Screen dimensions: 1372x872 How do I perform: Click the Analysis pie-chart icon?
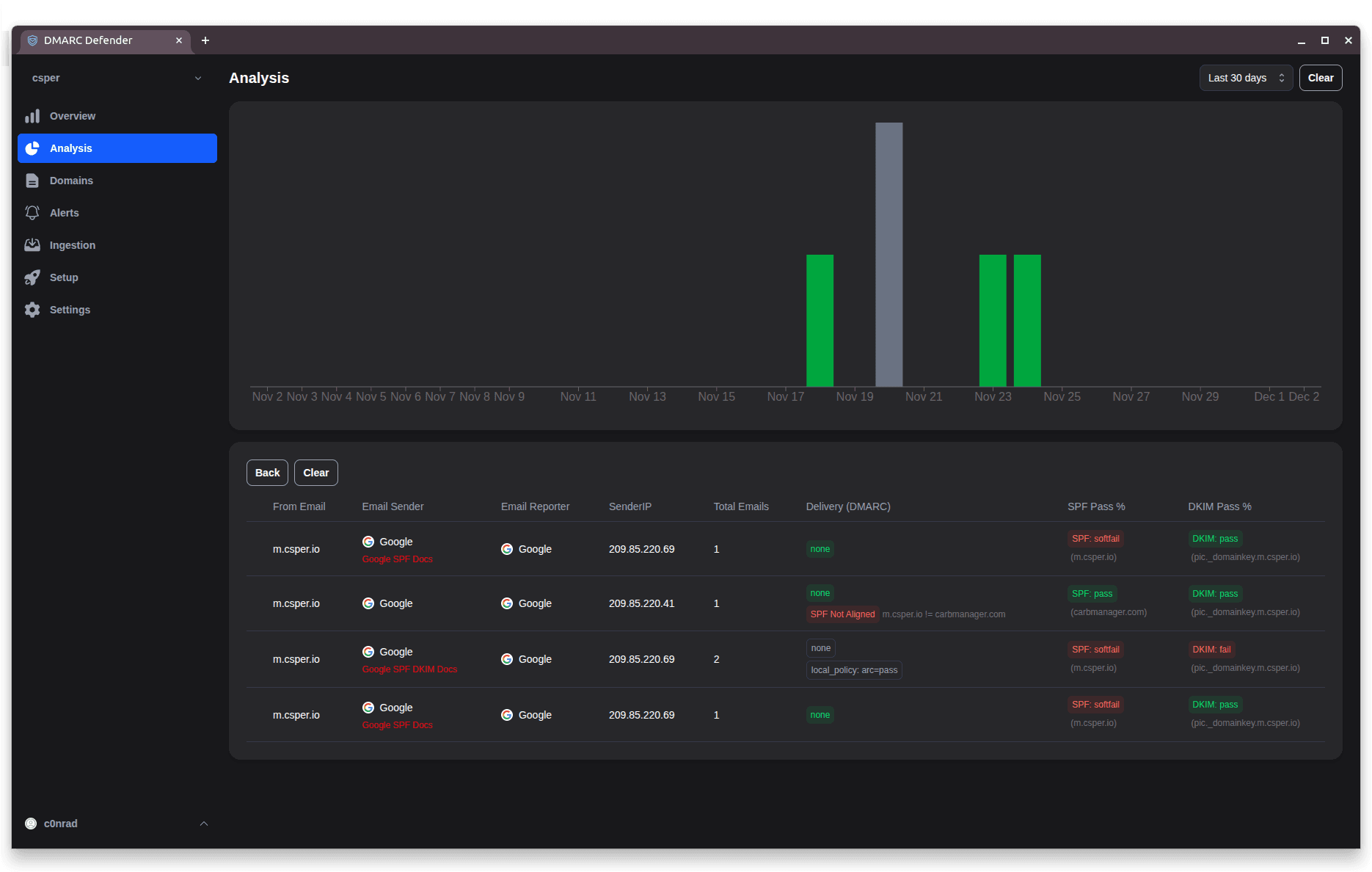click(32, 148)
